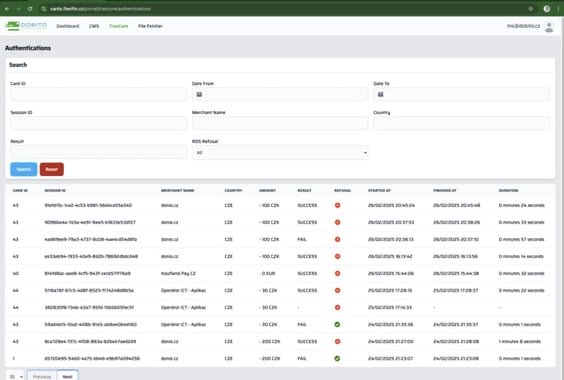Click refusal icon in the Kaufland Pay CZ row
The image size is (564, 380).
pyautogui.click(x=337, y=273)
